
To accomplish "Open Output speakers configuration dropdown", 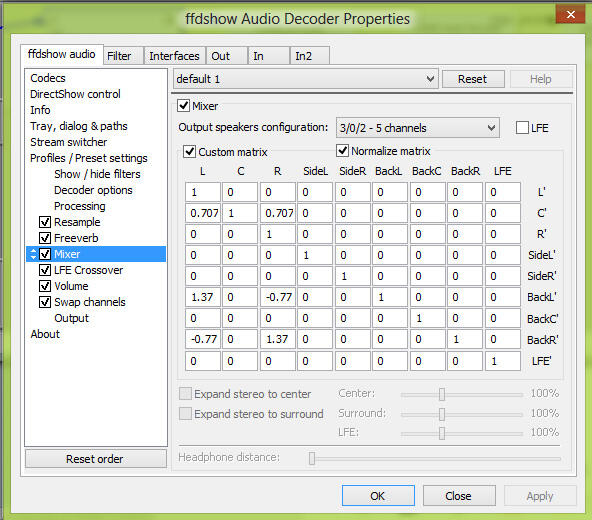I will (418, 128).
